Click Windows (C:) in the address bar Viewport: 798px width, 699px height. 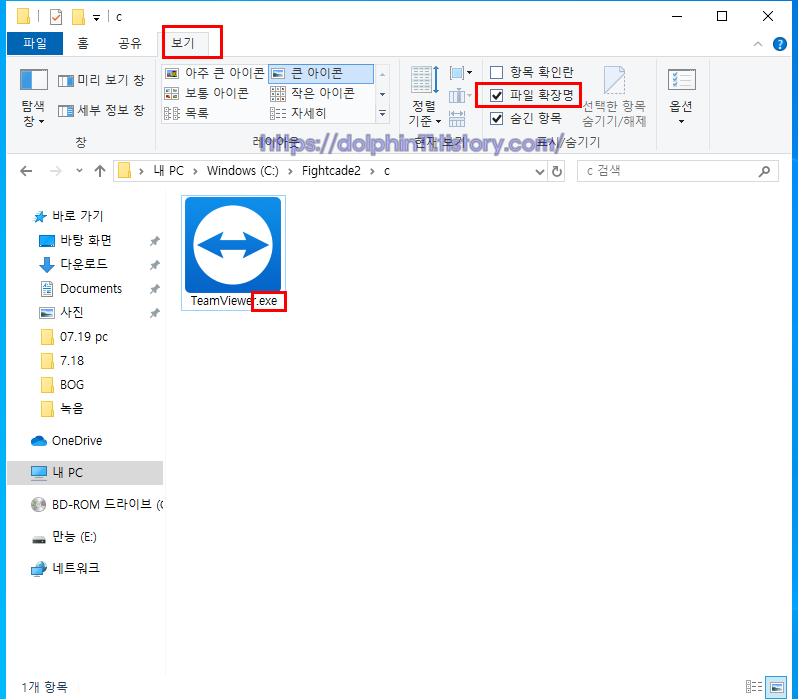click(243, 171)
